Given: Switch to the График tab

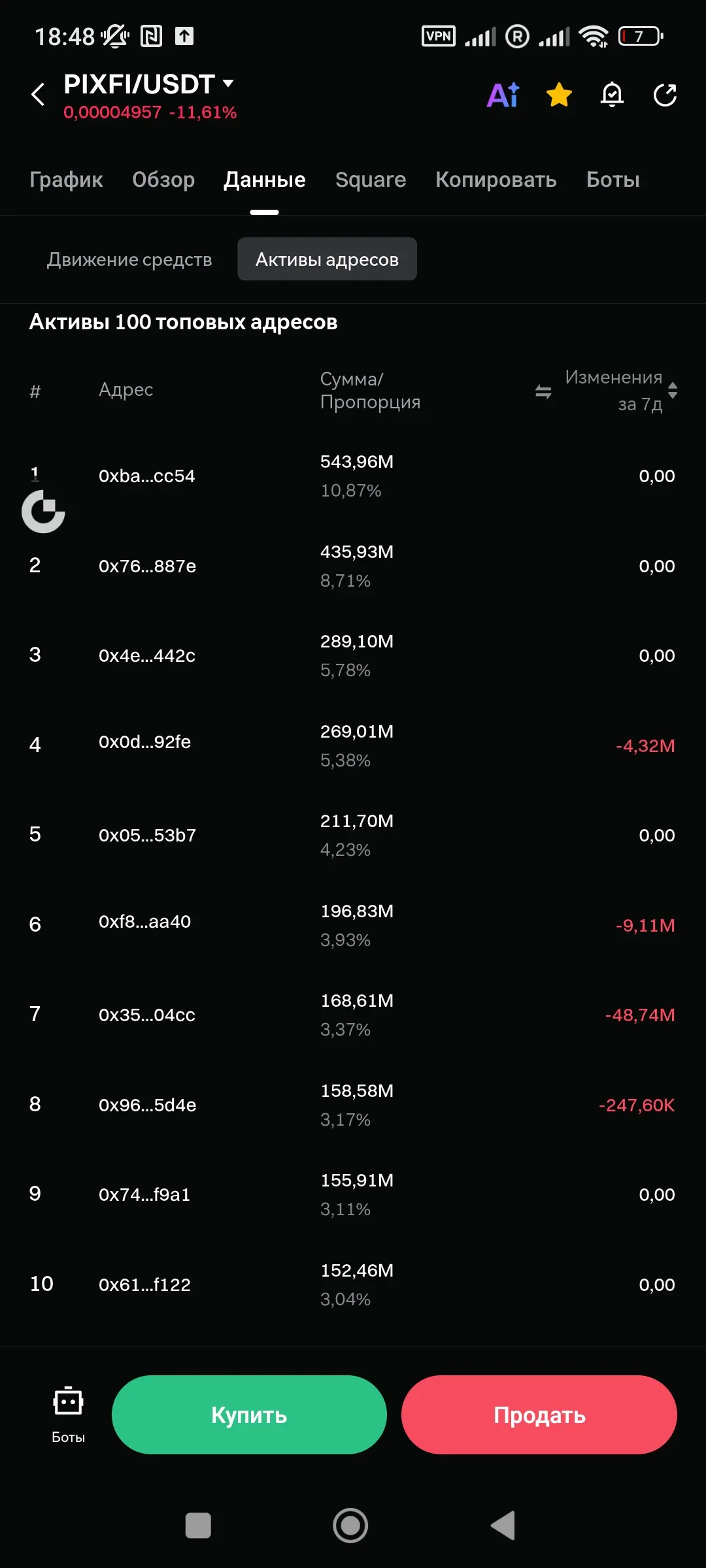Looking at the screenshot, I should [66, 180].
